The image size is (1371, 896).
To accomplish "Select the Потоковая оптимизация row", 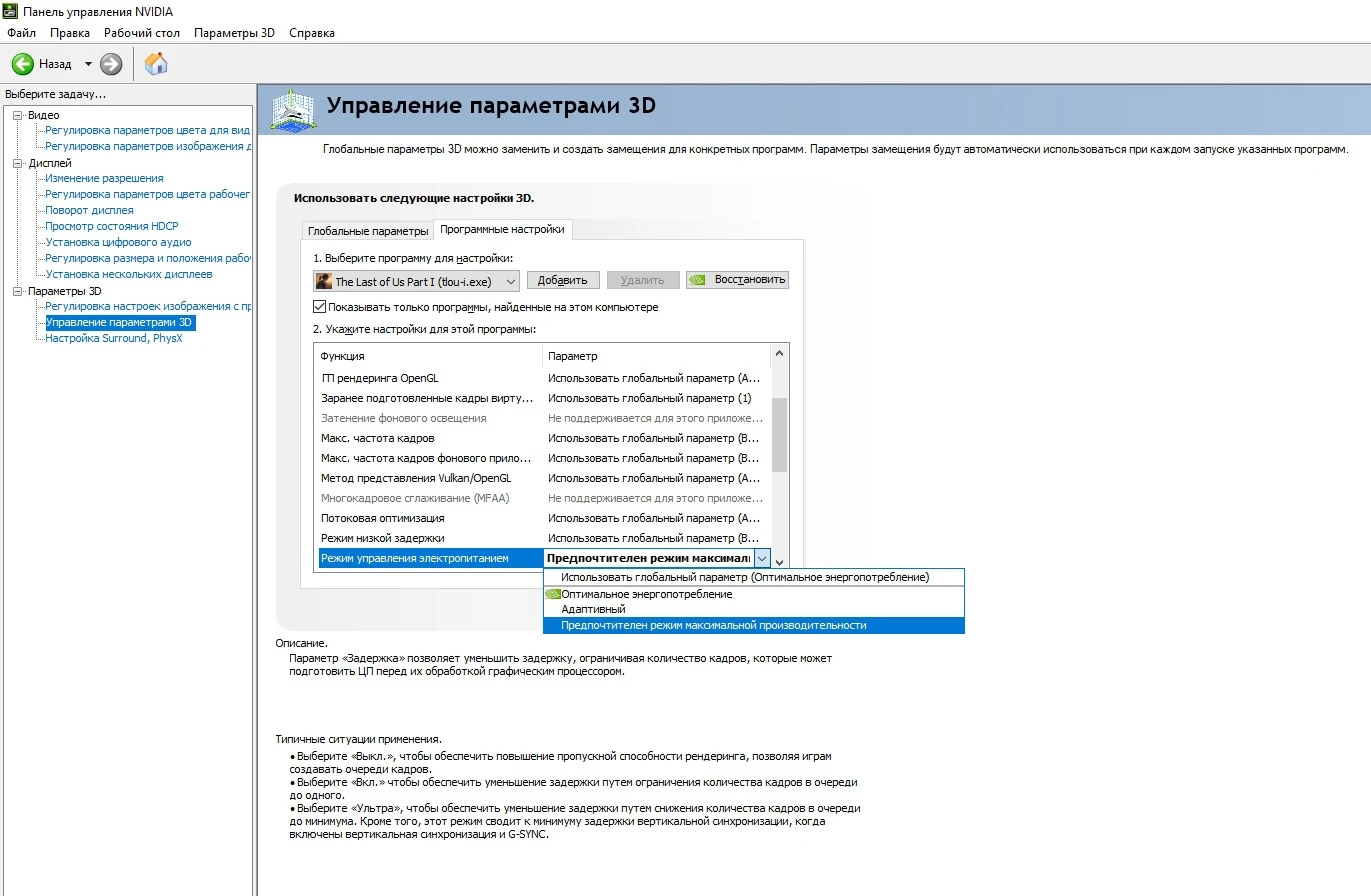I will (x=543, y=518).
